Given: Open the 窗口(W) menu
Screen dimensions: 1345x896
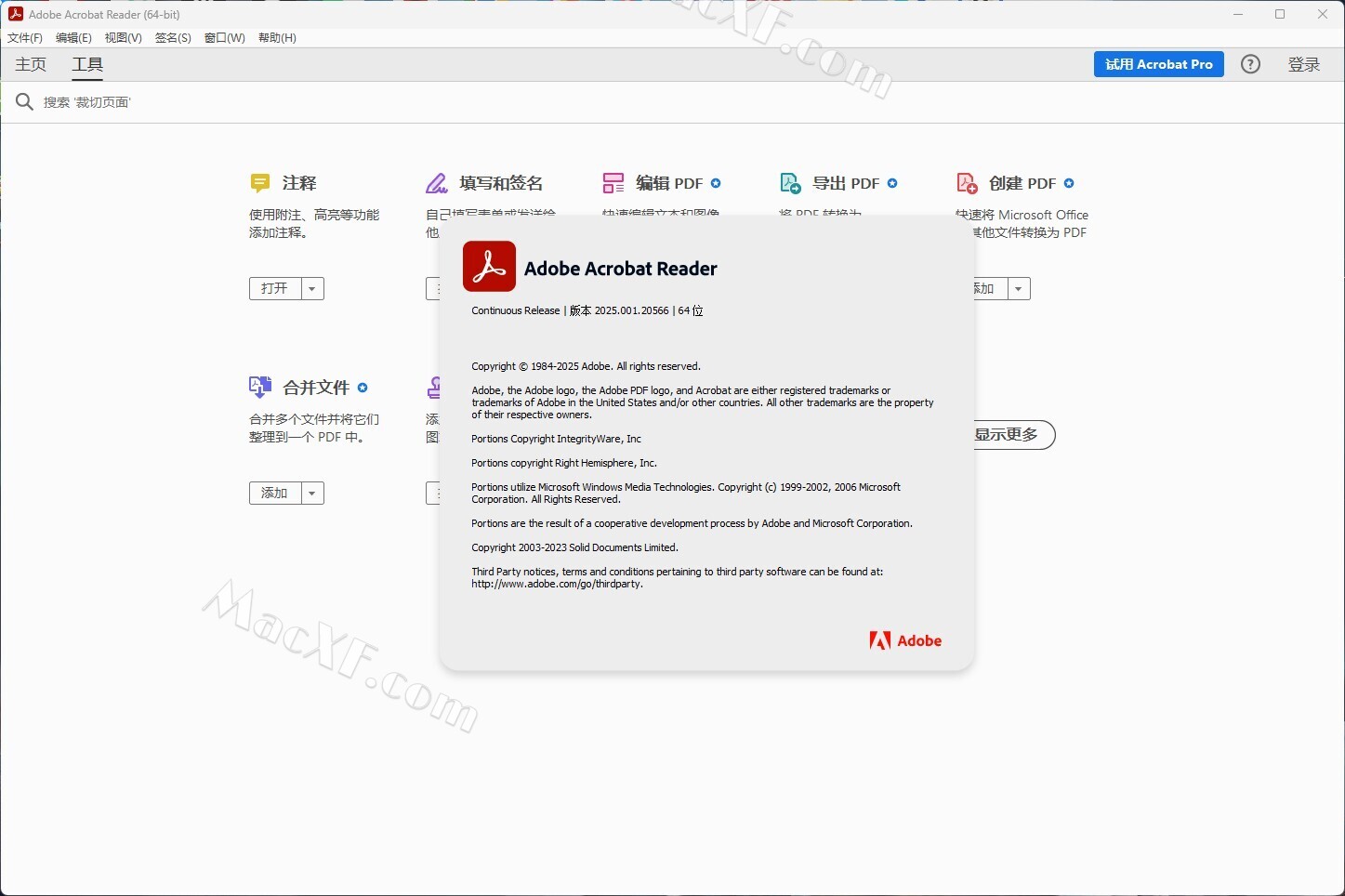Looking at the screenshot, I should pyautogui.click(x=225, y=38).
